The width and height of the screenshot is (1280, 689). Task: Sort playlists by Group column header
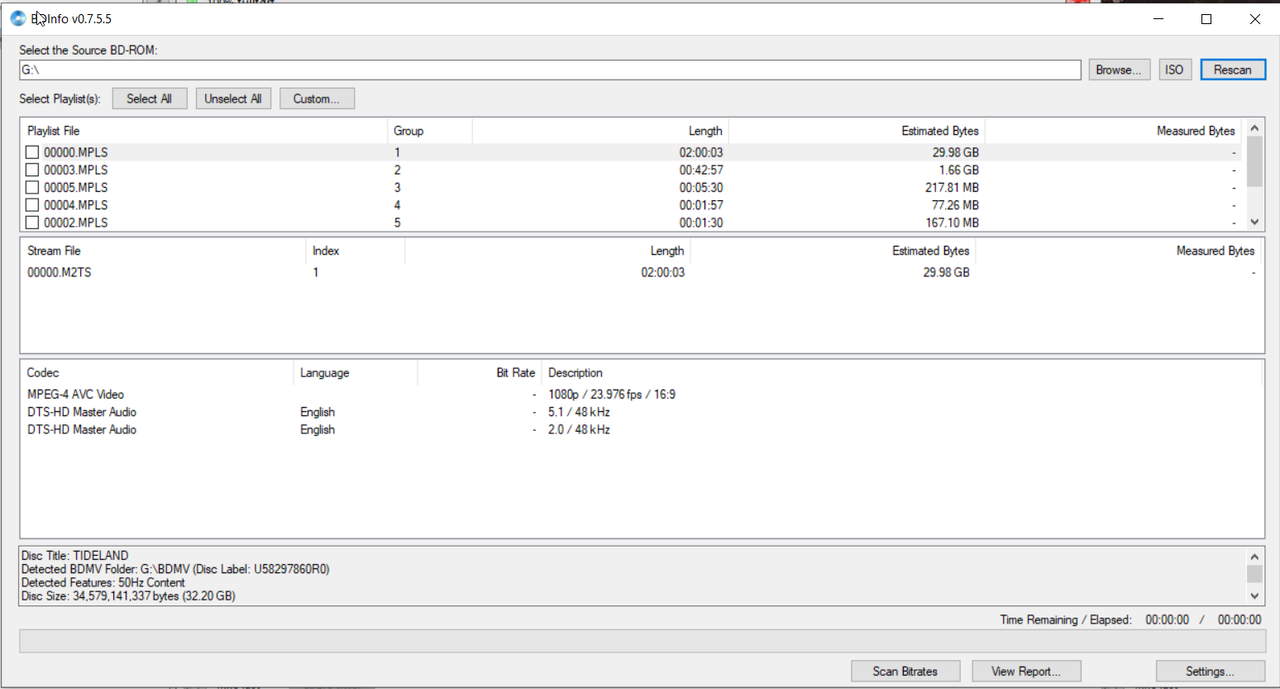(x=429, y=131)
